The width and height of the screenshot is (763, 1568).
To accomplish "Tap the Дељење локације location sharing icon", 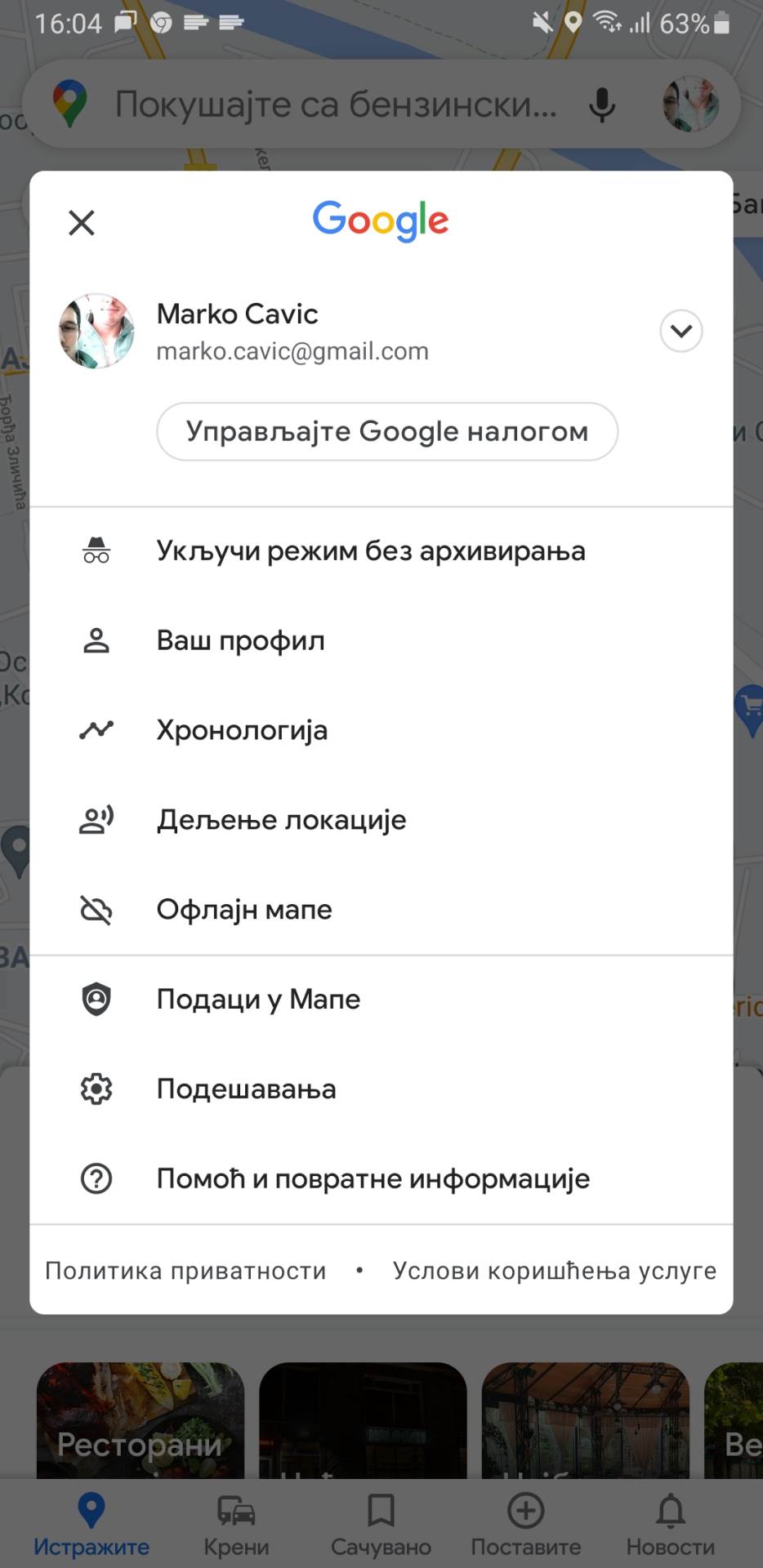I will (96, 819).
